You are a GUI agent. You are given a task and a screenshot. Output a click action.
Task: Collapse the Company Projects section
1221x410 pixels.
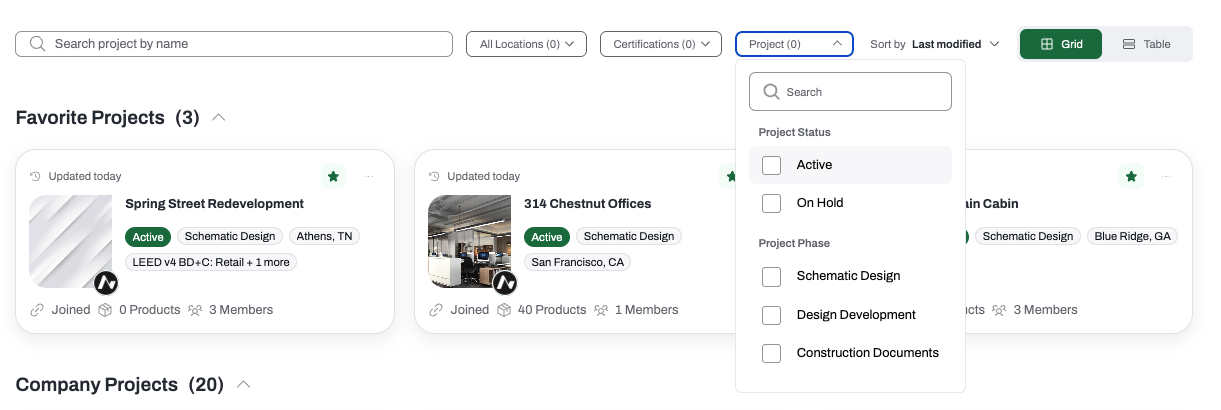click(243, 385)
